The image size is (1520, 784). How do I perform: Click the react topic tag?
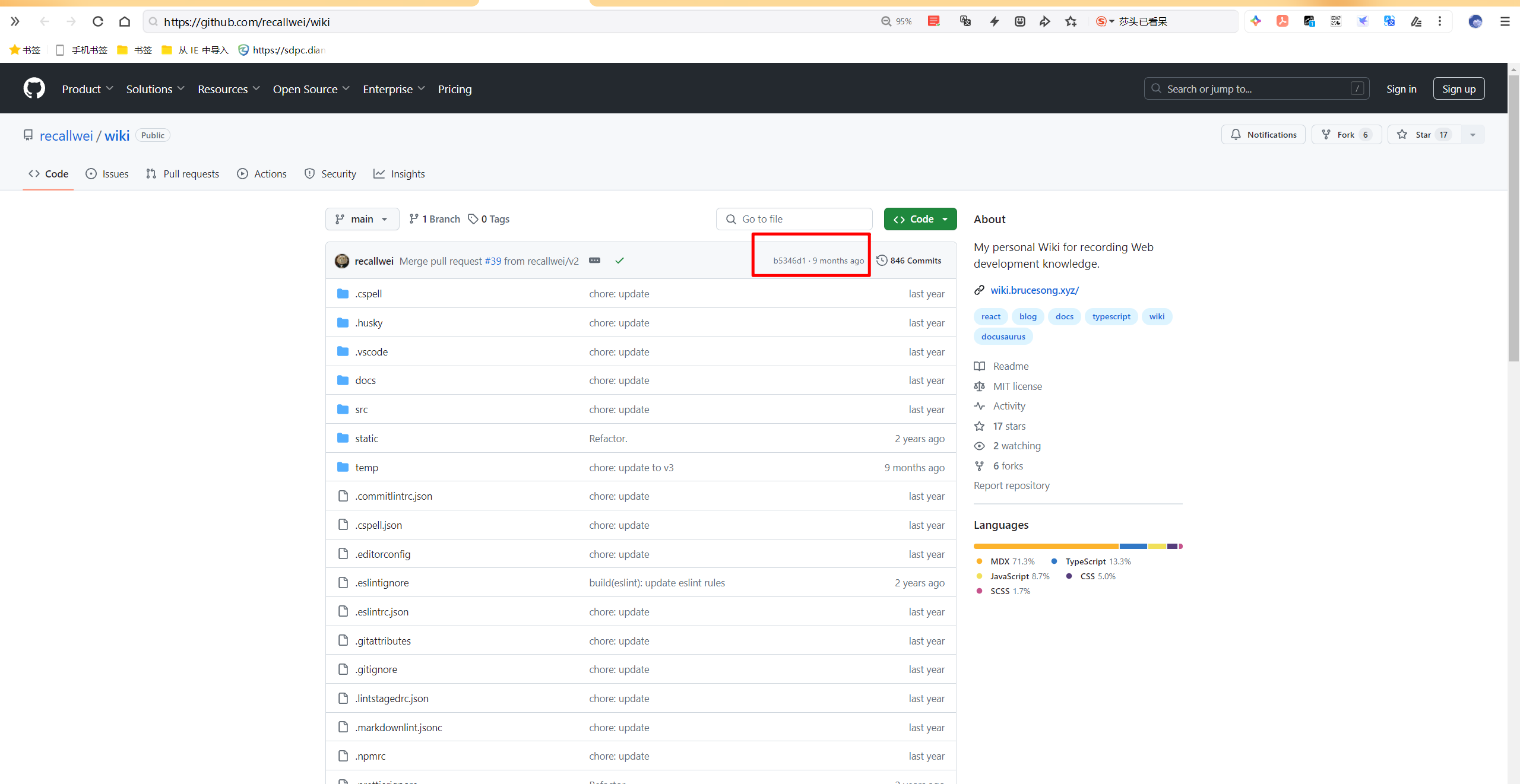[991, 316]
